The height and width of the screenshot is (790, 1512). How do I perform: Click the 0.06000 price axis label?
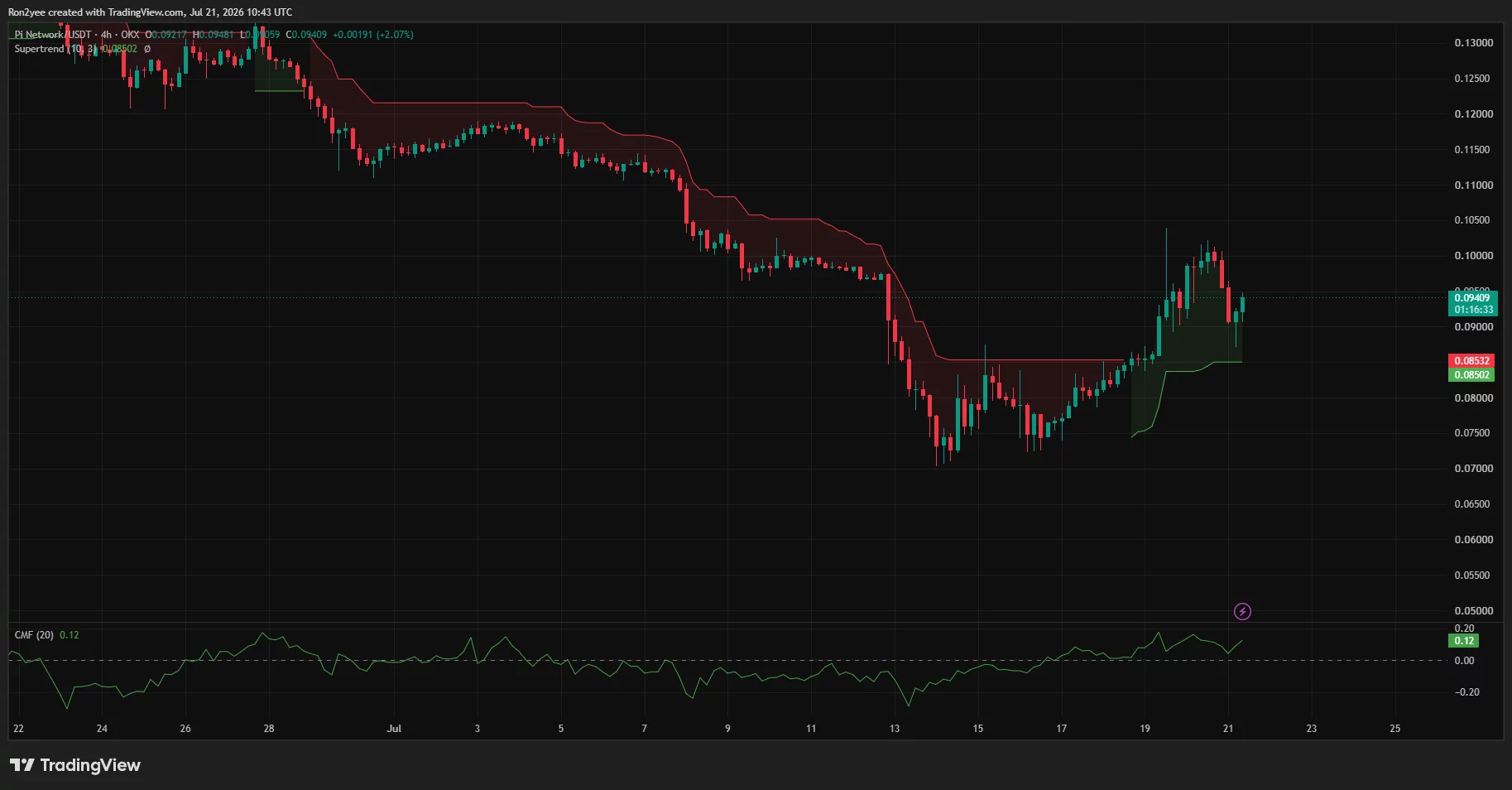1473,540
